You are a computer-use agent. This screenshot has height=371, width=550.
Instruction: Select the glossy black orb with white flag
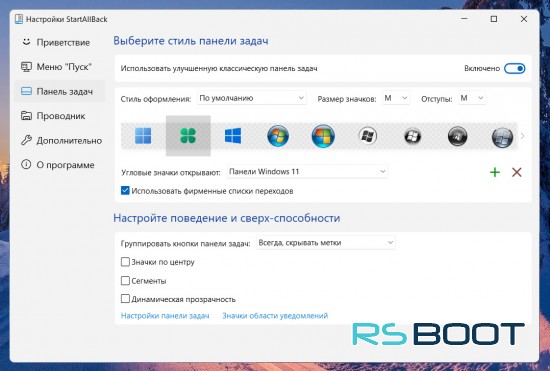pos(412,136)
